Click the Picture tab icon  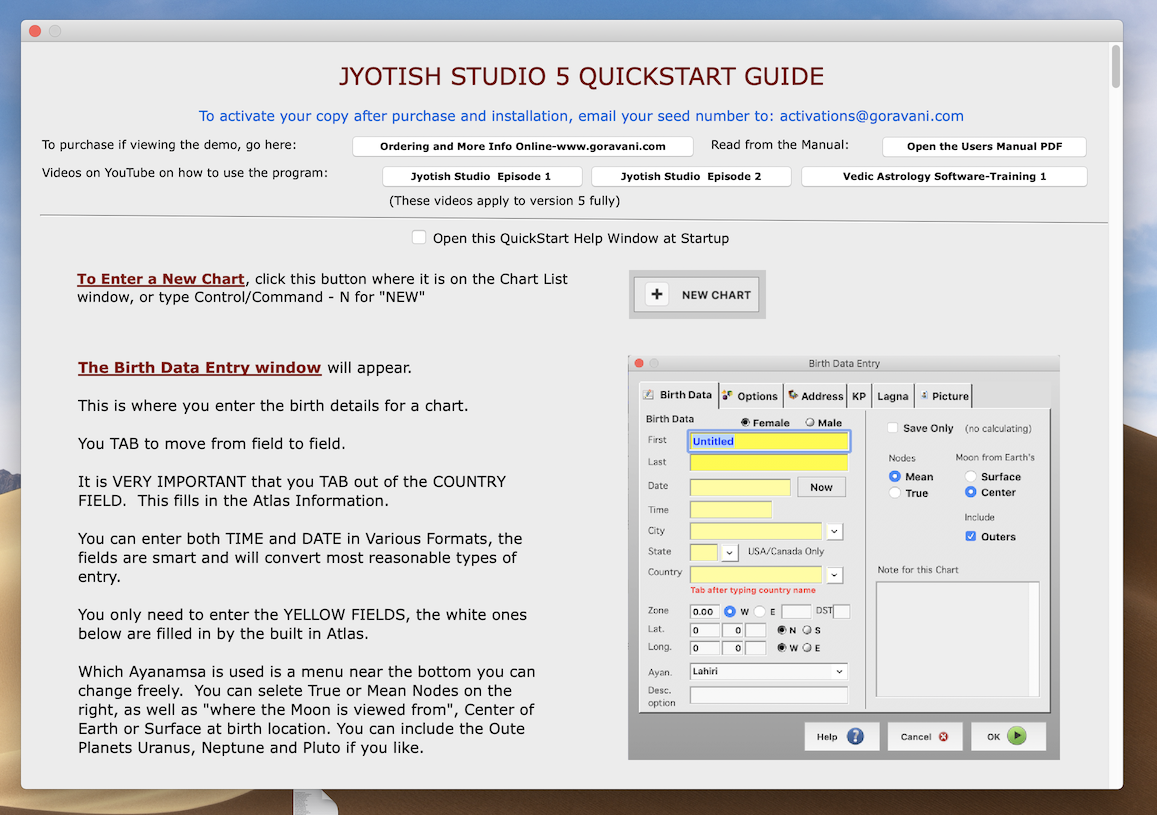coord(924,395)
